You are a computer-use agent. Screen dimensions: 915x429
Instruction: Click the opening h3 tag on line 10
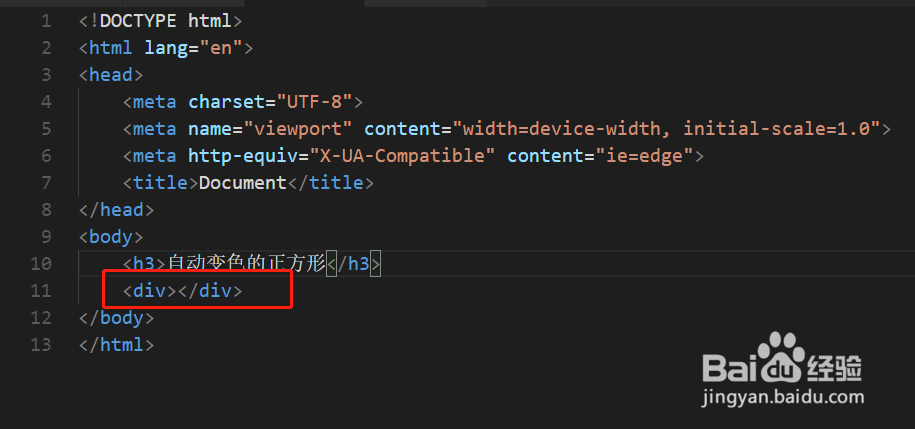144,264
